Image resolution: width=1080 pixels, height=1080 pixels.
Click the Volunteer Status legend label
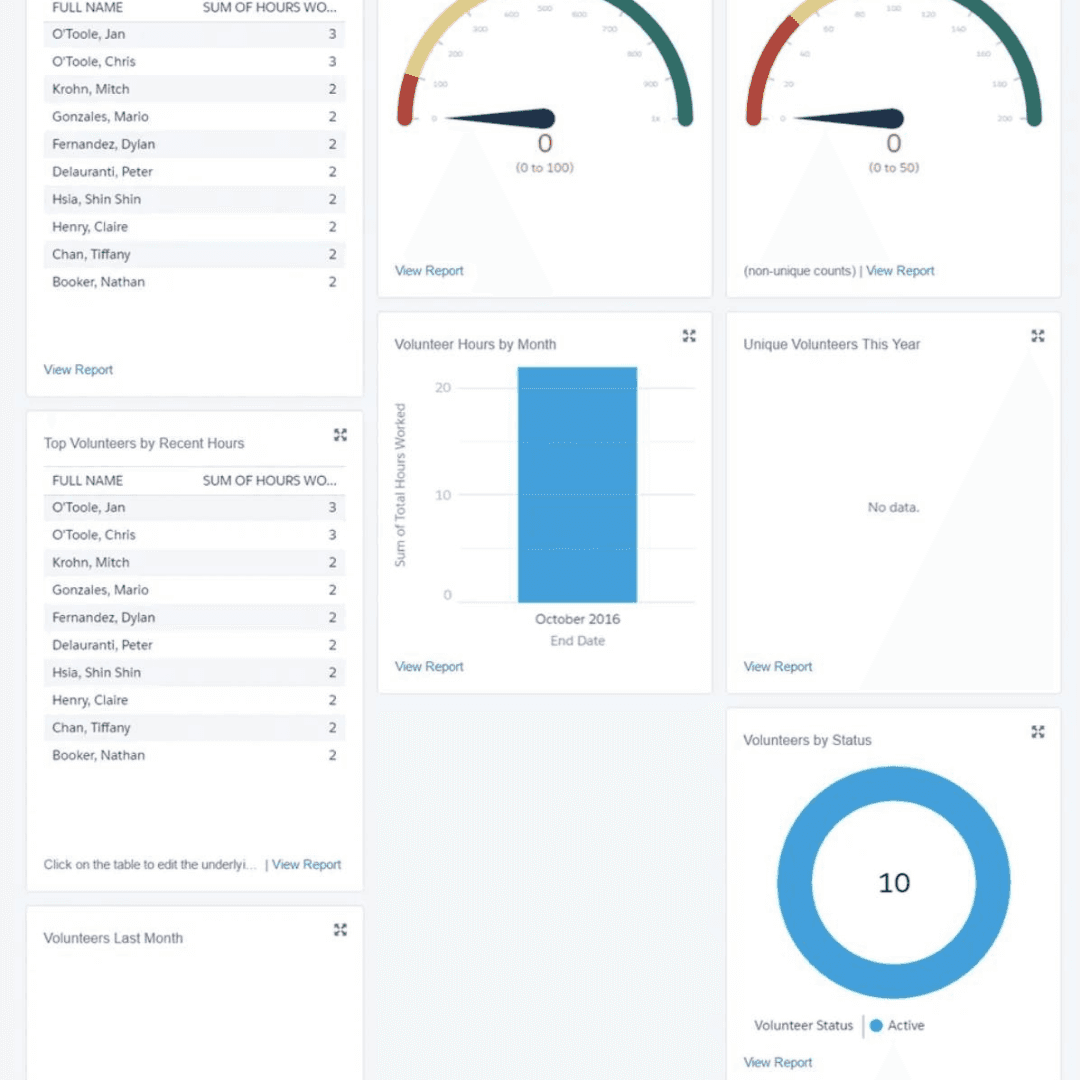(x=803, y=1026)
